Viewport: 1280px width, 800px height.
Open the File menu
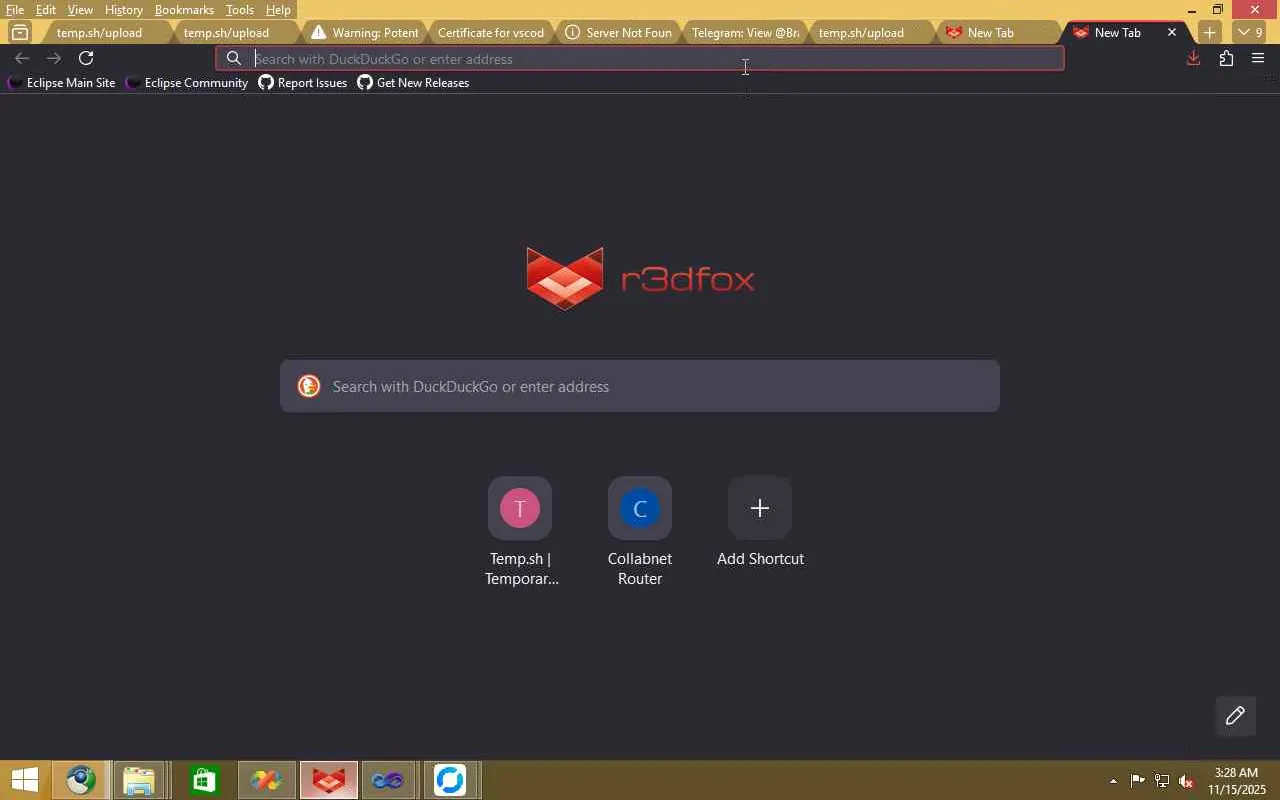tap(15, 9)
